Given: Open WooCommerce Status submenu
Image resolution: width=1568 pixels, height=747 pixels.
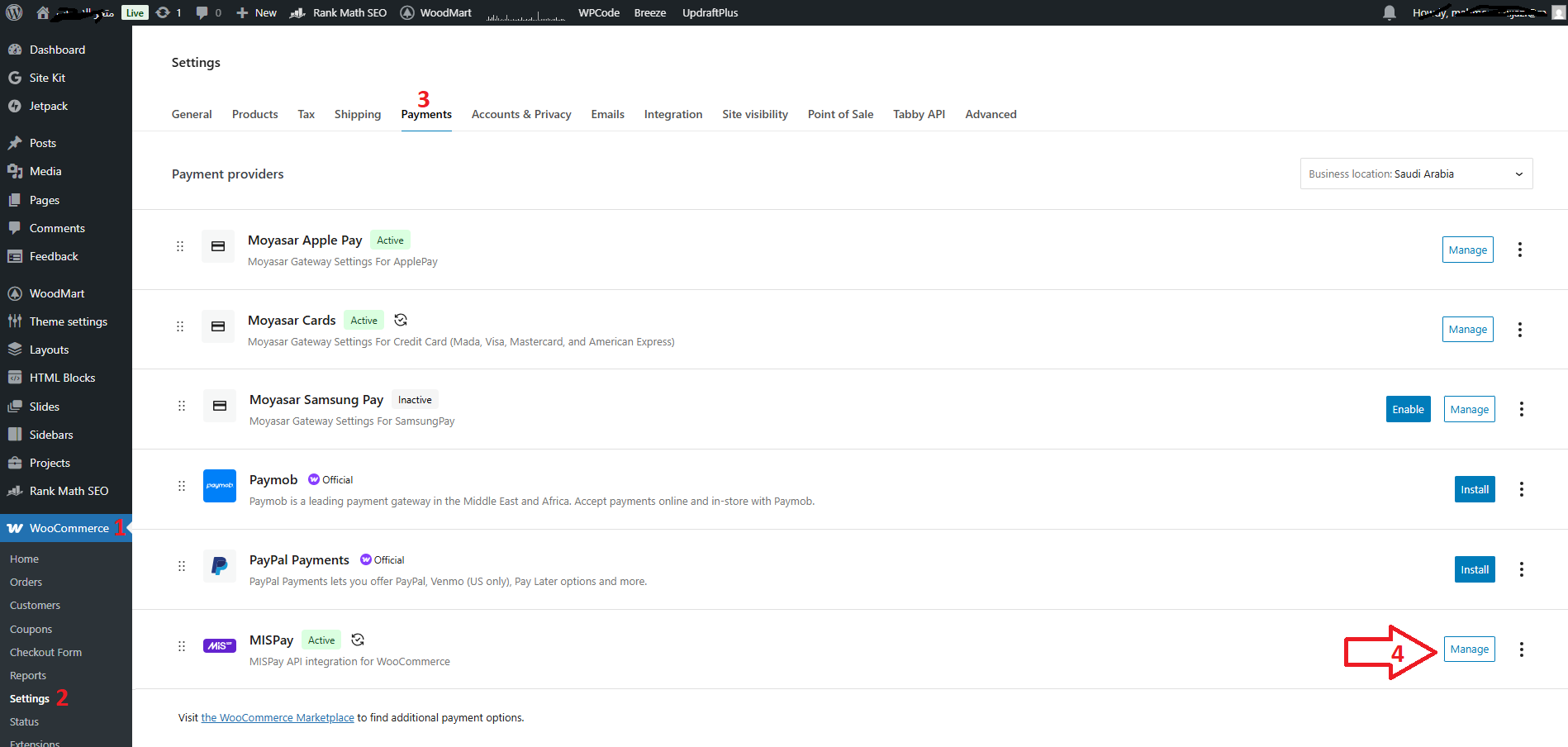Looking at the screenshot, I should point(25,722).
